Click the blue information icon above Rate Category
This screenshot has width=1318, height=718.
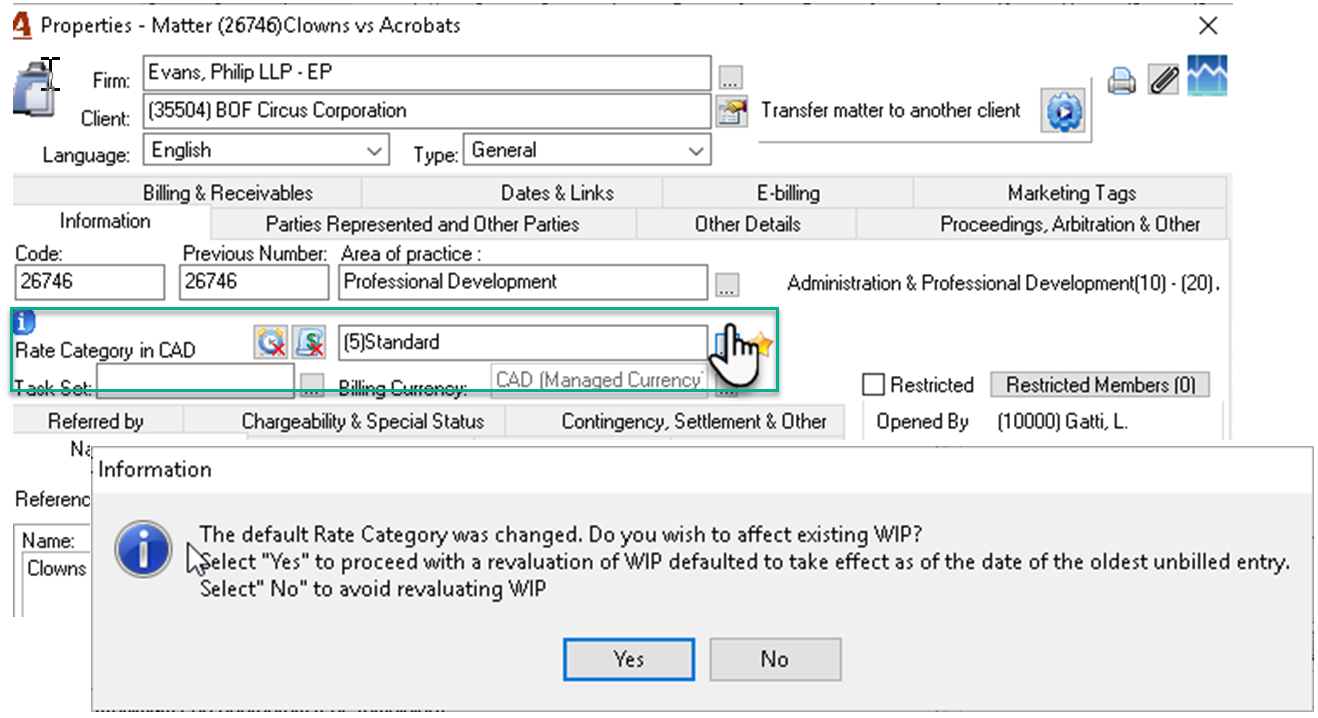[x=25, y=322]
